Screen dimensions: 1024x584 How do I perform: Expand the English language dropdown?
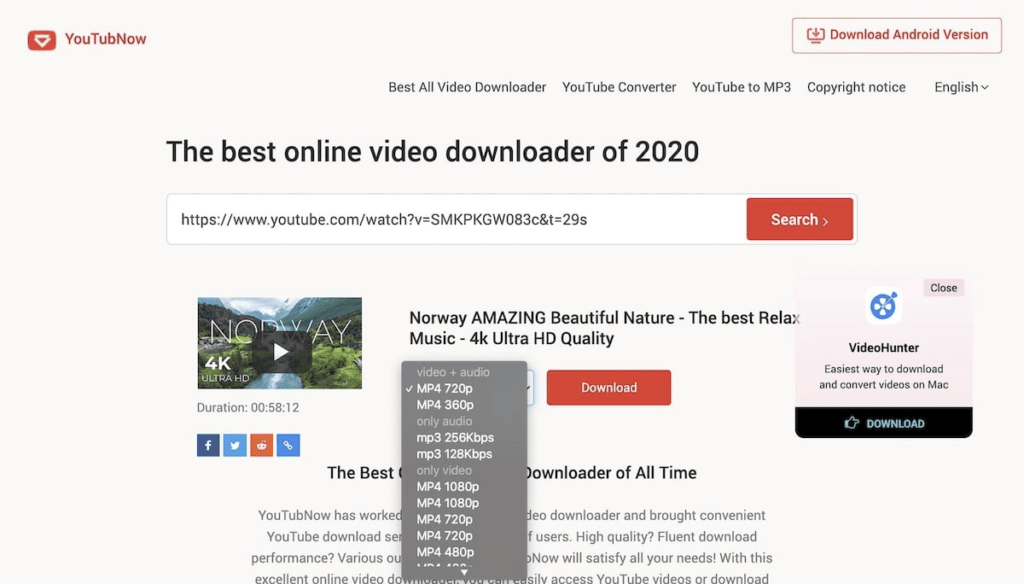point(961,87)
